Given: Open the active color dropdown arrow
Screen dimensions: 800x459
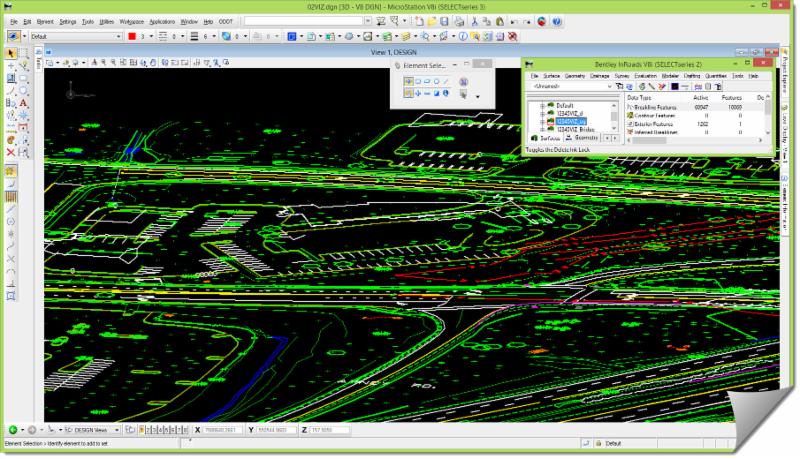Looking at the screenshot, I should 151,36.
